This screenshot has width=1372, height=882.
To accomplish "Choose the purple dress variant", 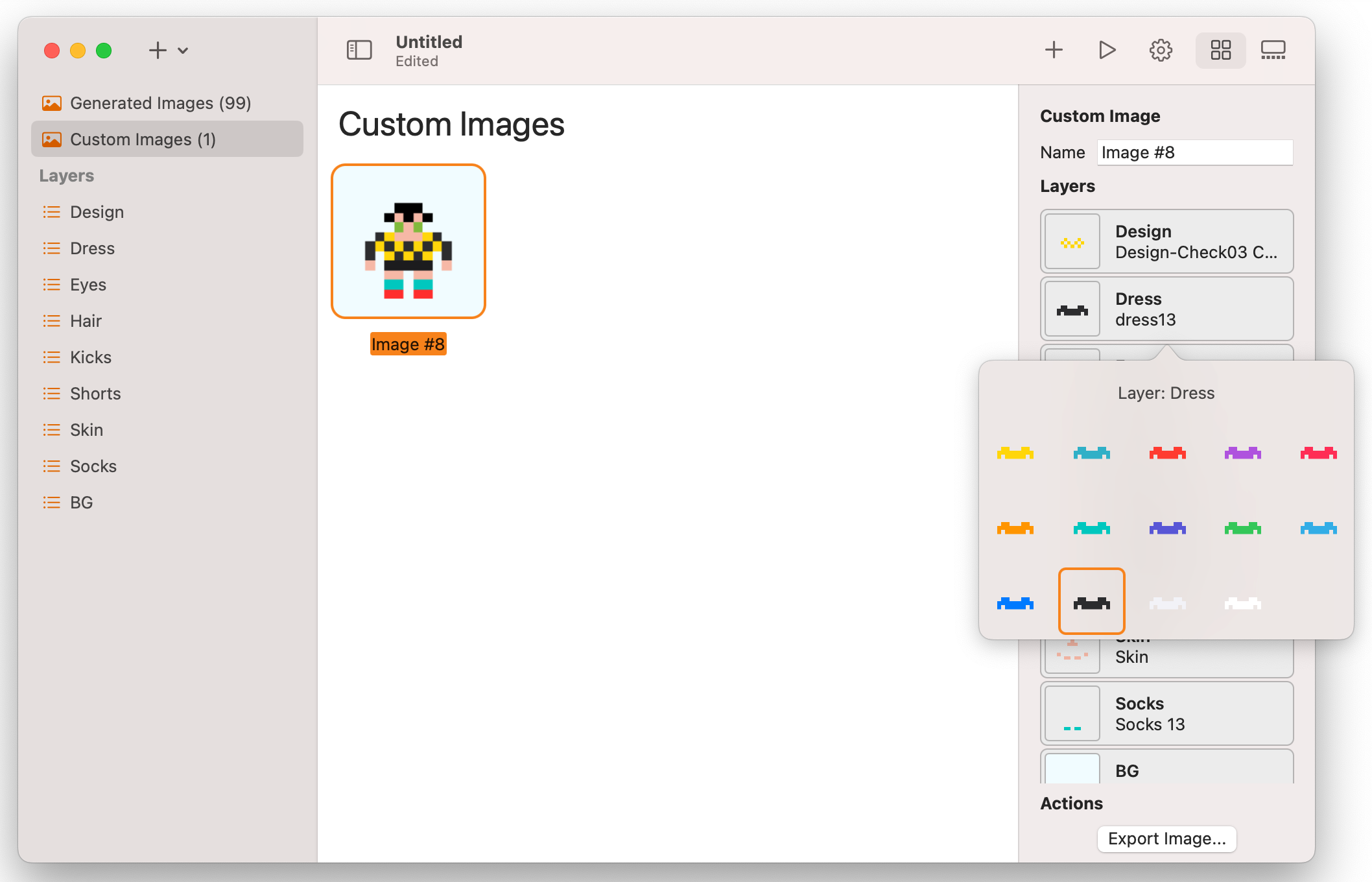I will click(x=1242, y=453).
